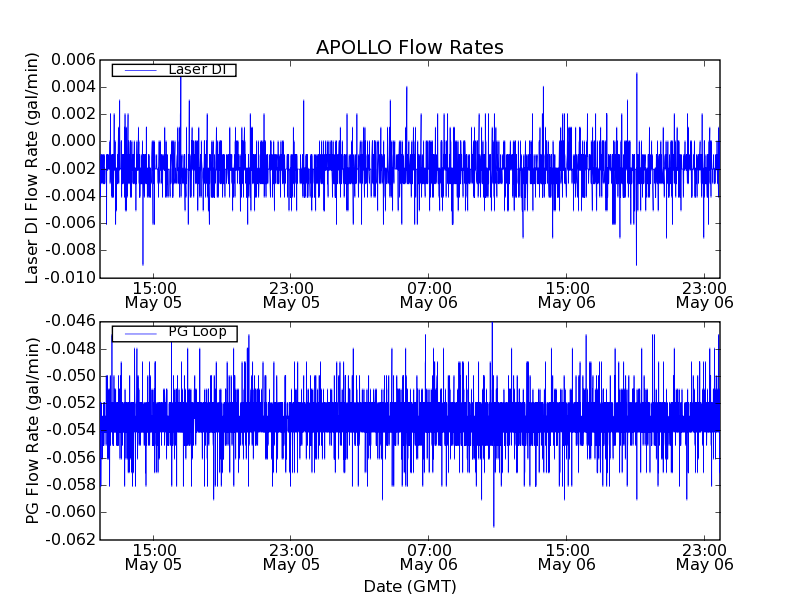Click the "APOLLO Flow Rates" chart title
Screen dimensions: 800x600
(x=409, y=48)
